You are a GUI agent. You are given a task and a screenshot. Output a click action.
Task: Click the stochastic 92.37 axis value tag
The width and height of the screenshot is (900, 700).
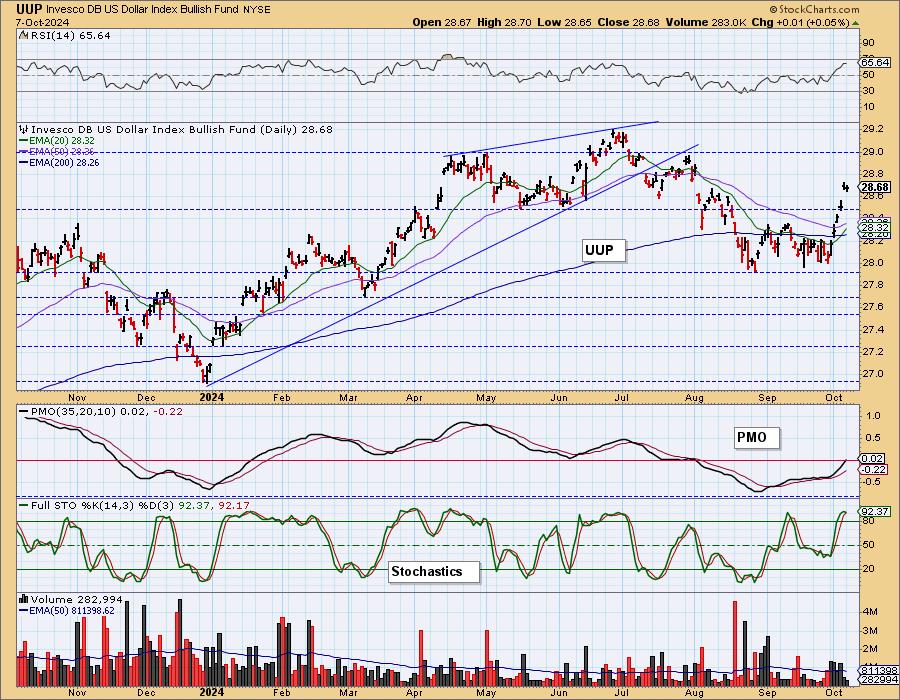coord(876,511)
